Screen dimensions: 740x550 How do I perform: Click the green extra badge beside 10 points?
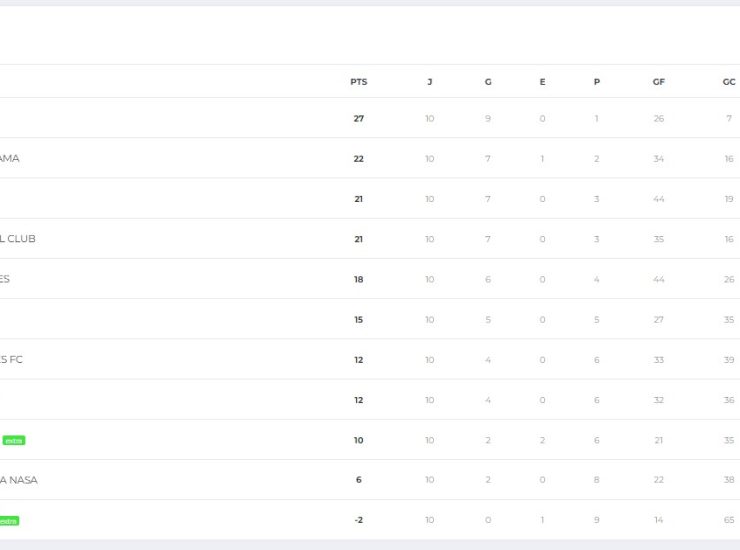click(x=14, y=440)
